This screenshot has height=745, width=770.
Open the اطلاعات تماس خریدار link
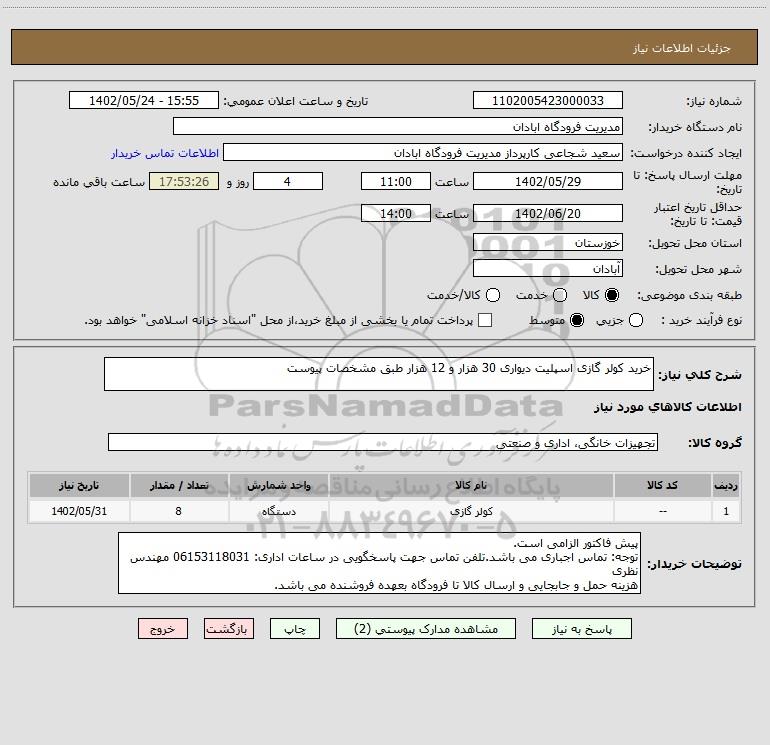coord(165,153)
